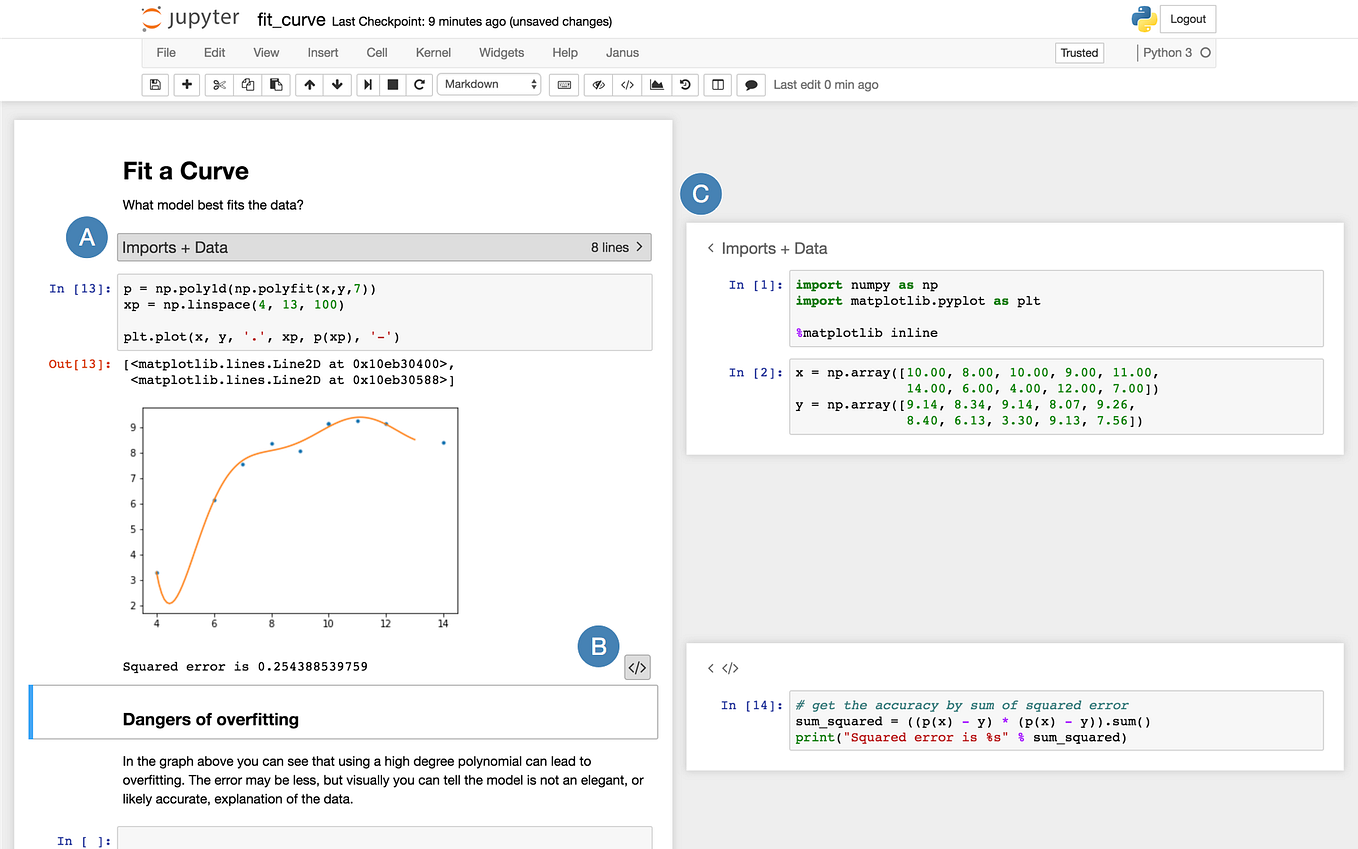Open the command palette
Screen dimensions: 1358x849
(x=563, y=85)
